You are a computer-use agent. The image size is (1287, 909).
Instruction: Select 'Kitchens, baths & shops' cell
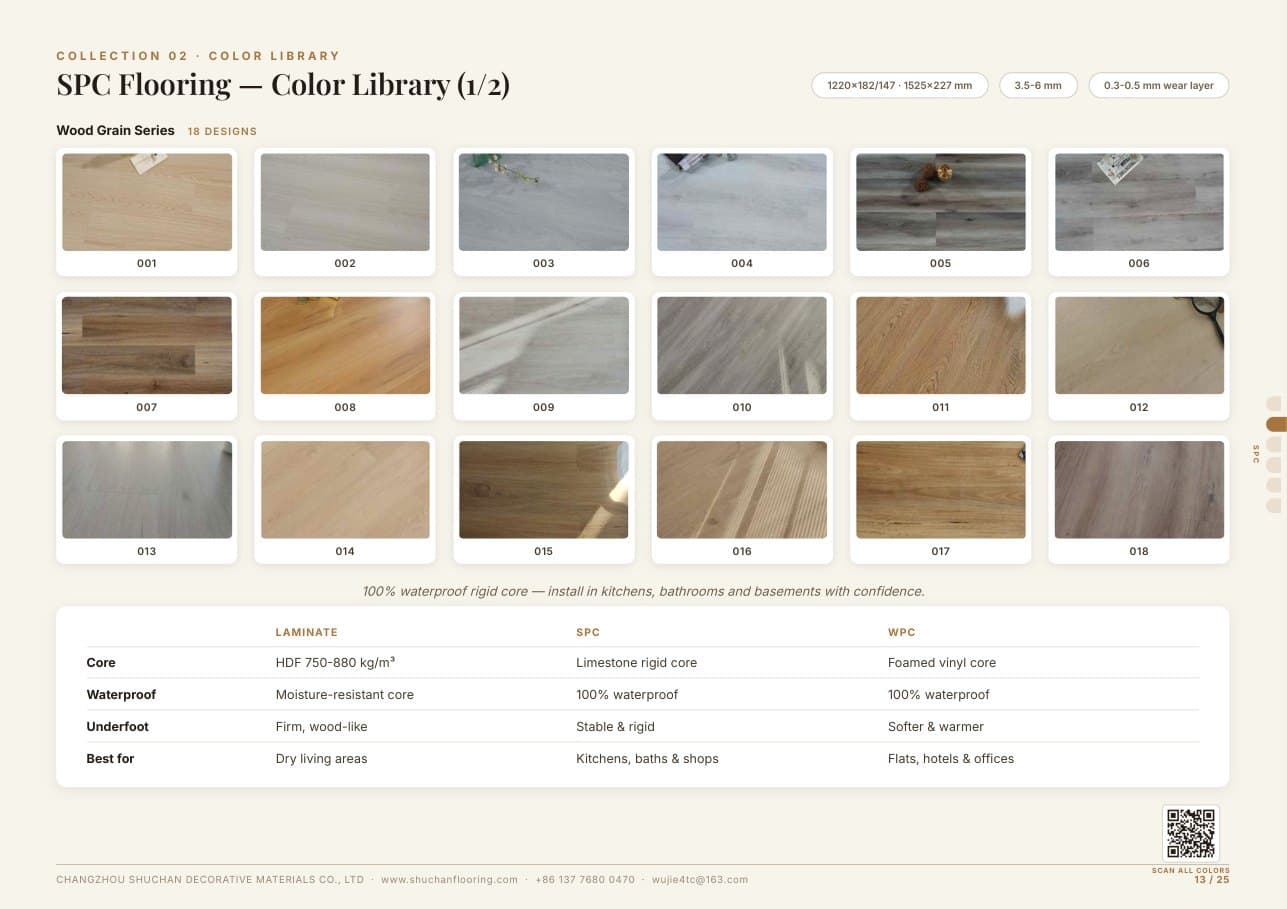coord(647,758)
